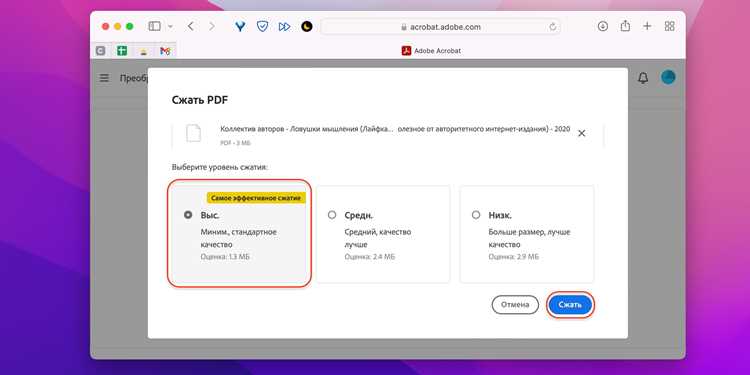Remove the selected PDF file with X
The width and height of the screenshot is (750, 375).
pyautogui.click(x=582, y=133)
